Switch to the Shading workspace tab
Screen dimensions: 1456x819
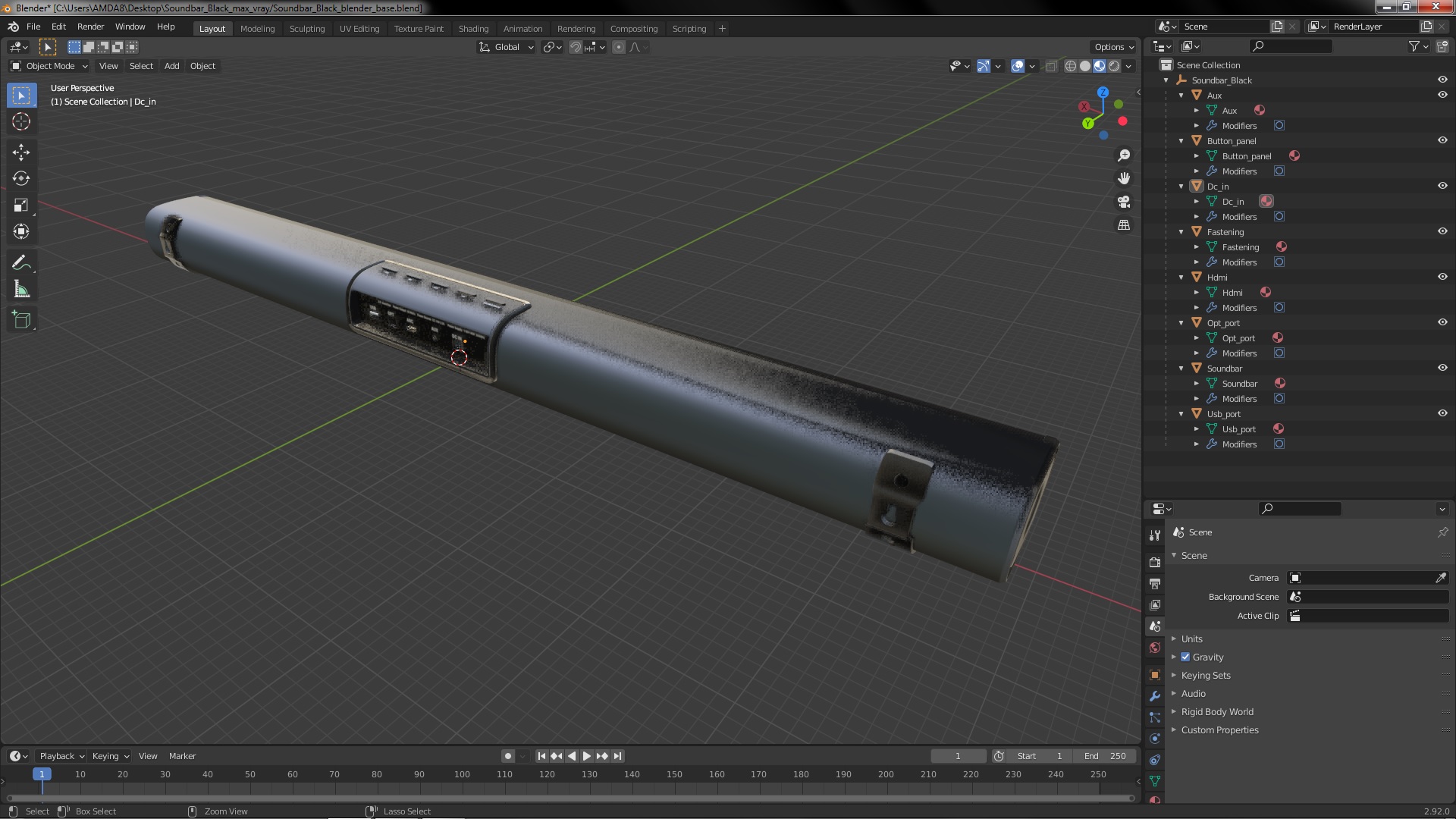click(473, 29)
